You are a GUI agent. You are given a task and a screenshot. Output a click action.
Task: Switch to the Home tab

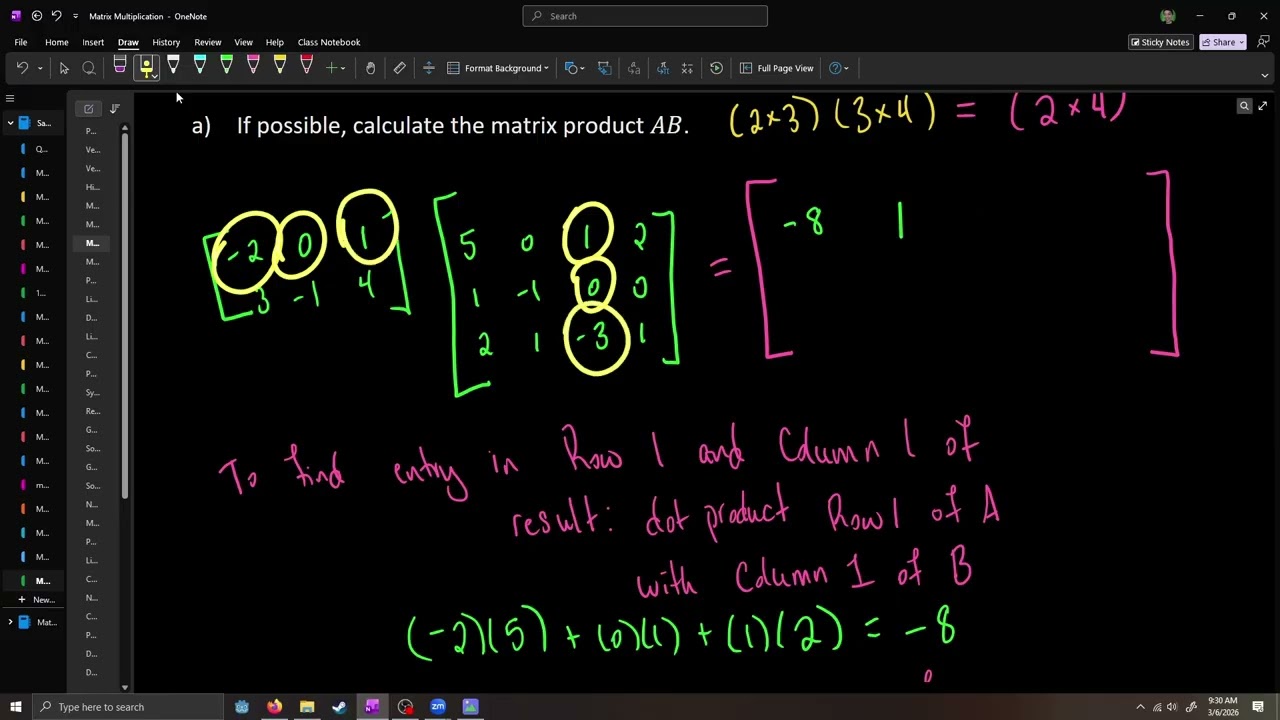[56, 42]
